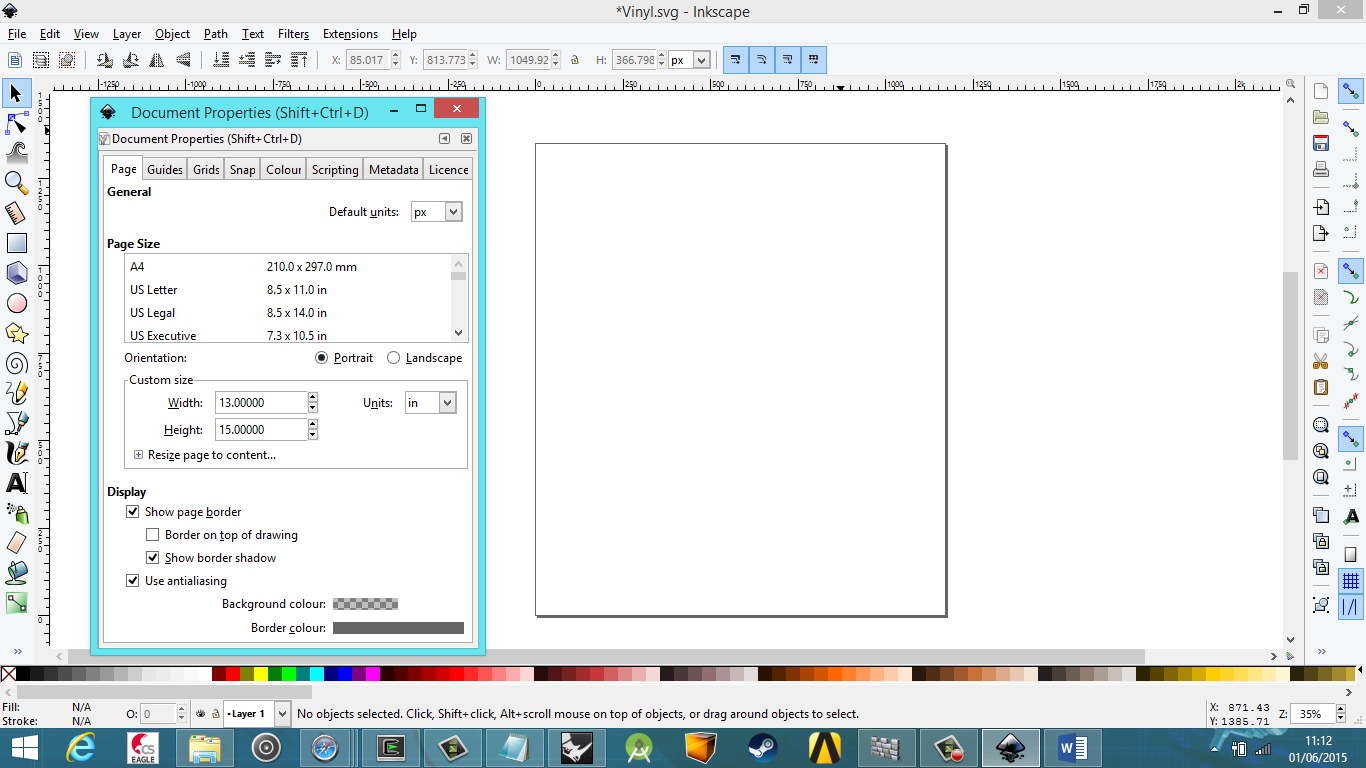
Task: Switch to the Metadata tab
Action: tap(394, 170)
